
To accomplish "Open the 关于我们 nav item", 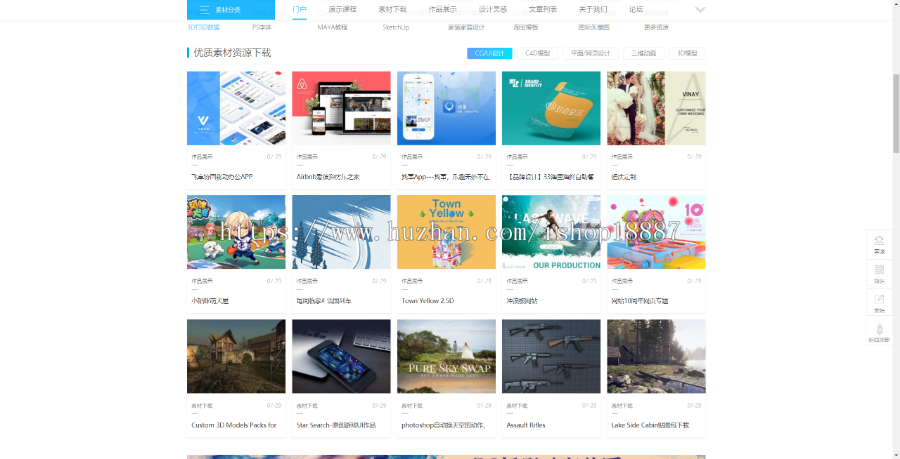I will (x=593, y=9).
